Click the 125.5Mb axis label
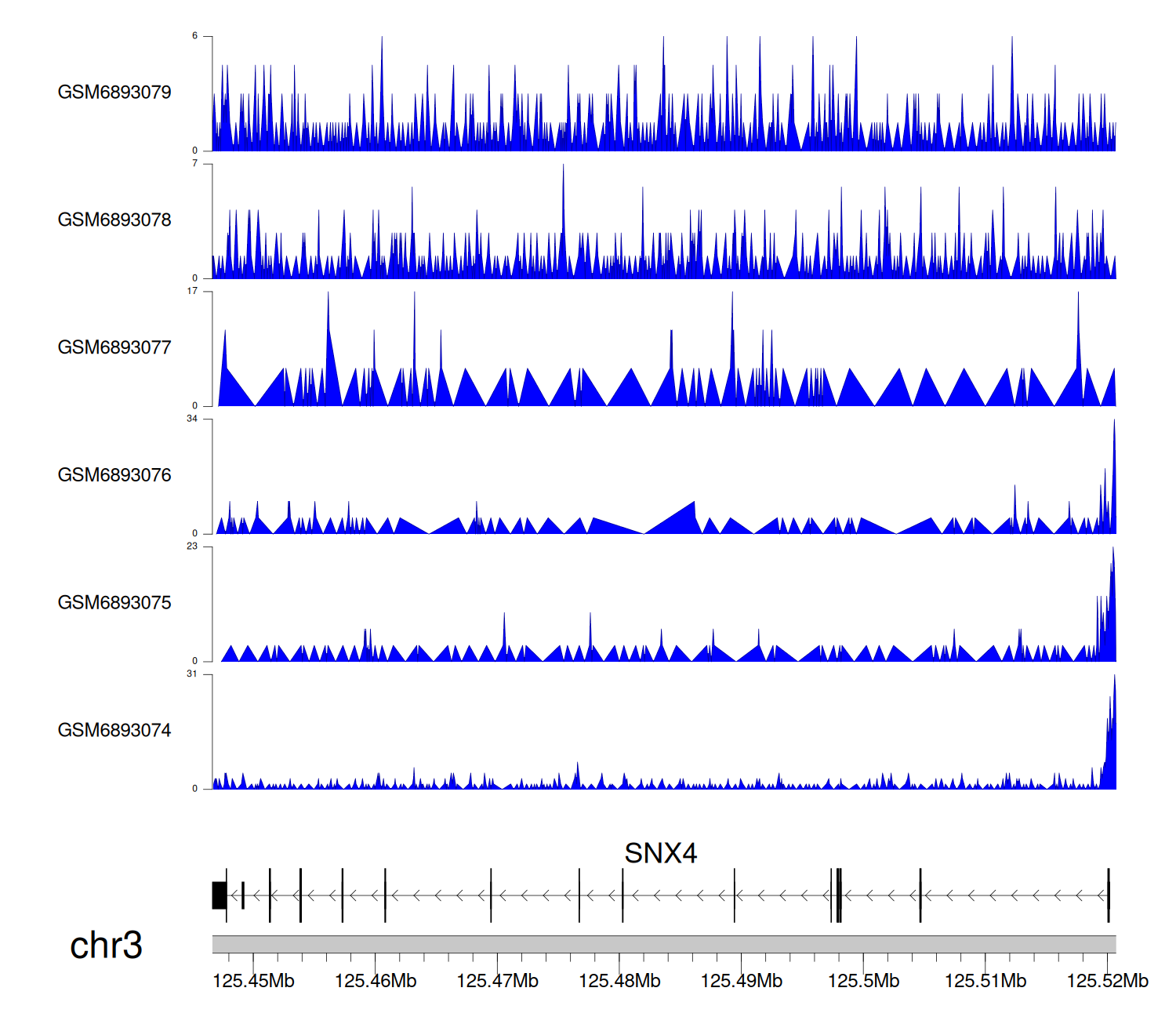1176x1035 pixels. click(x=863, y=981)
